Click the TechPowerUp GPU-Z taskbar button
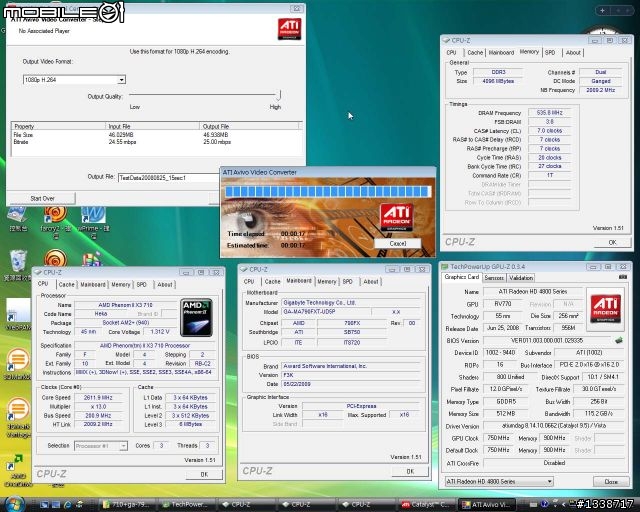Screen dimensions: 640x512 point(187,505)
